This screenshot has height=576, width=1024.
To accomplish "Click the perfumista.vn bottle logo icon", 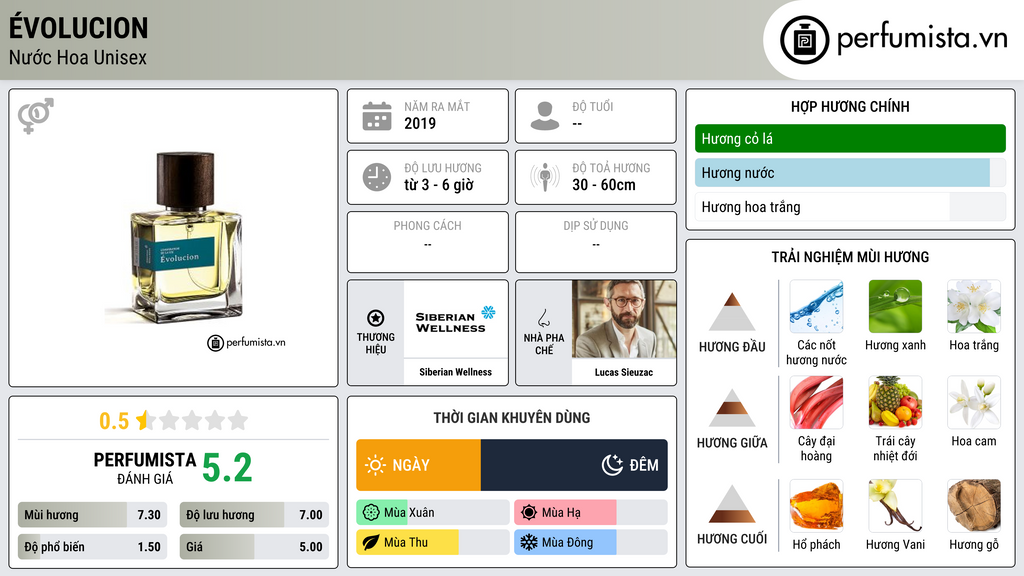I will click(x=804, y=40).
